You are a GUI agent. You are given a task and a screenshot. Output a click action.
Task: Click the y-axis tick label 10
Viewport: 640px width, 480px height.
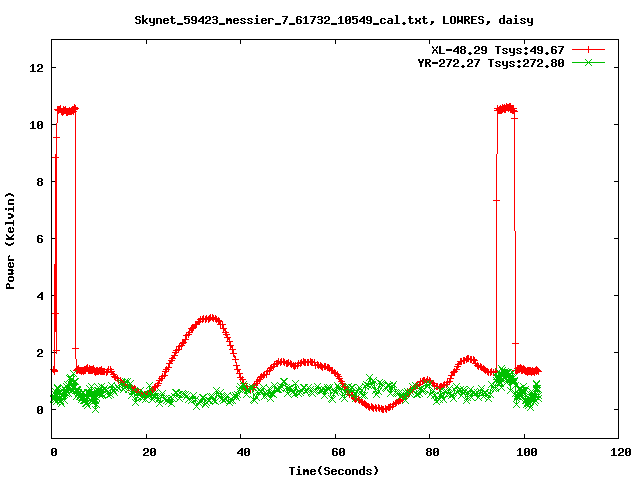click(x=36, y=125)
